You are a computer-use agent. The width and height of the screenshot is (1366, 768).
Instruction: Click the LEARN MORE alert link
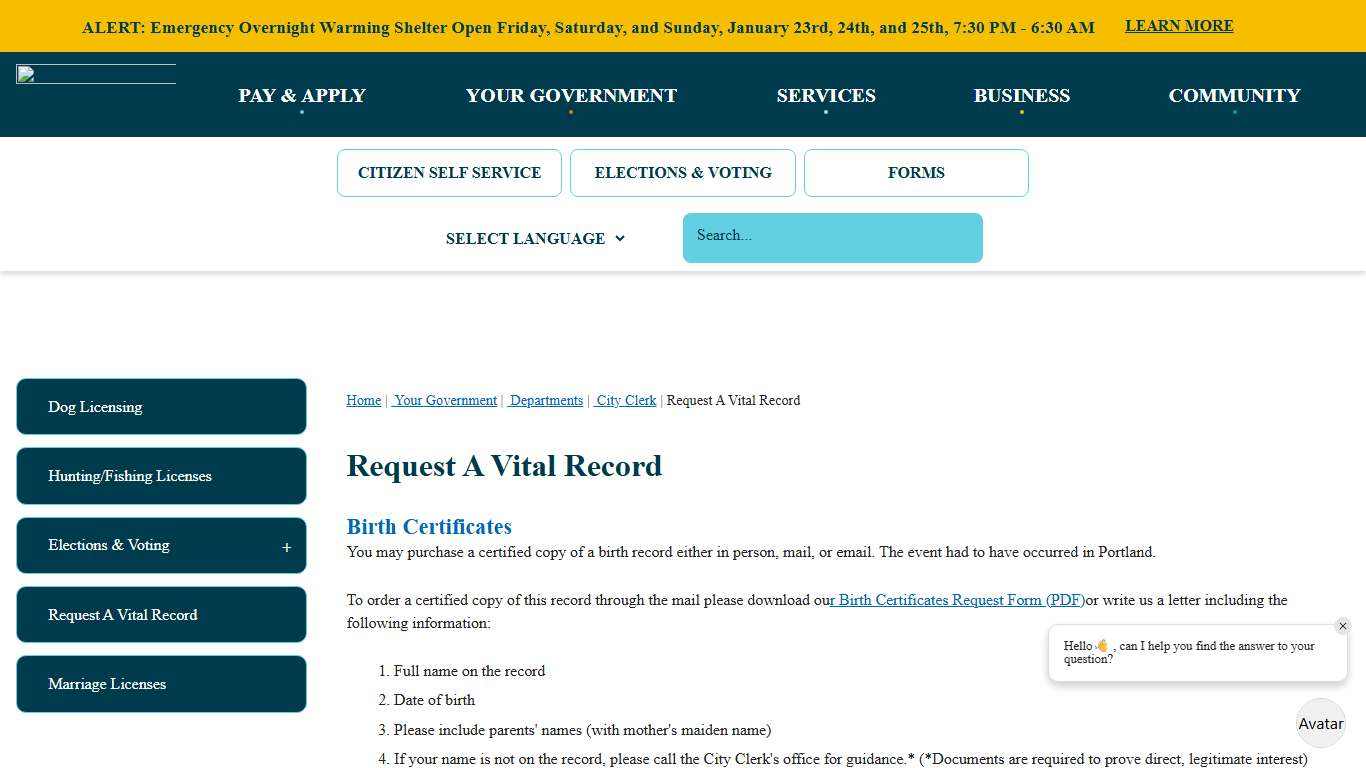[x=1178, y=25]
